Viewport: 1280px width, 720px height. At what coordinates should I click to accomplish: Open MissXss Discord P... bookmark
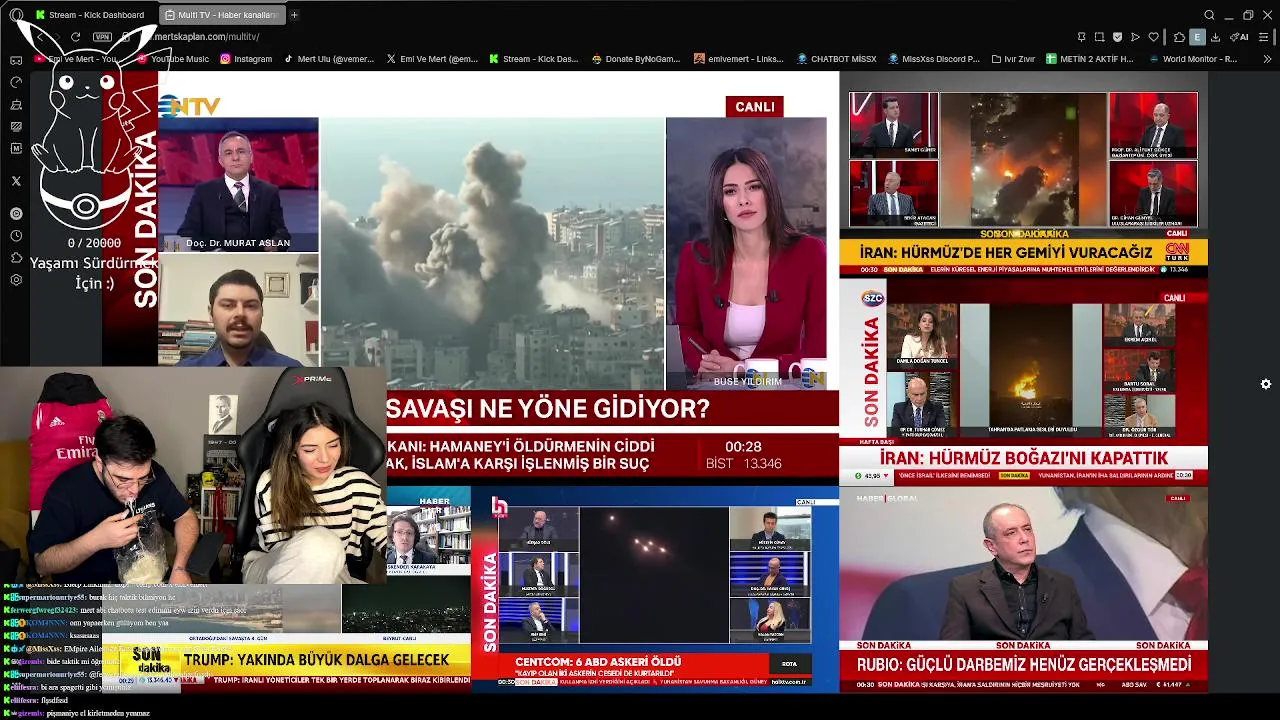pos(934,59)
